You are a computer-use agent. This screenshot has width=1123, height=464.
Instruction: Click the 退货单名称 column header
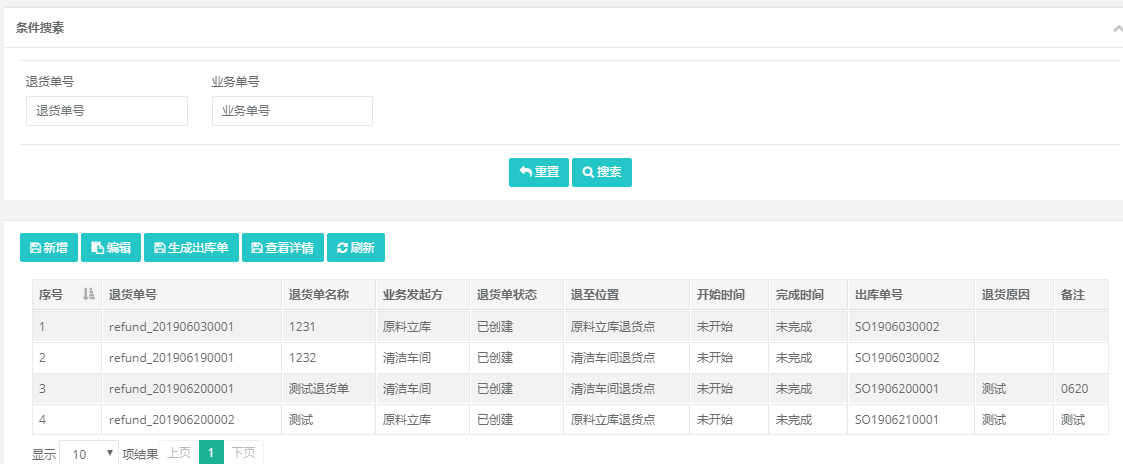328,294
